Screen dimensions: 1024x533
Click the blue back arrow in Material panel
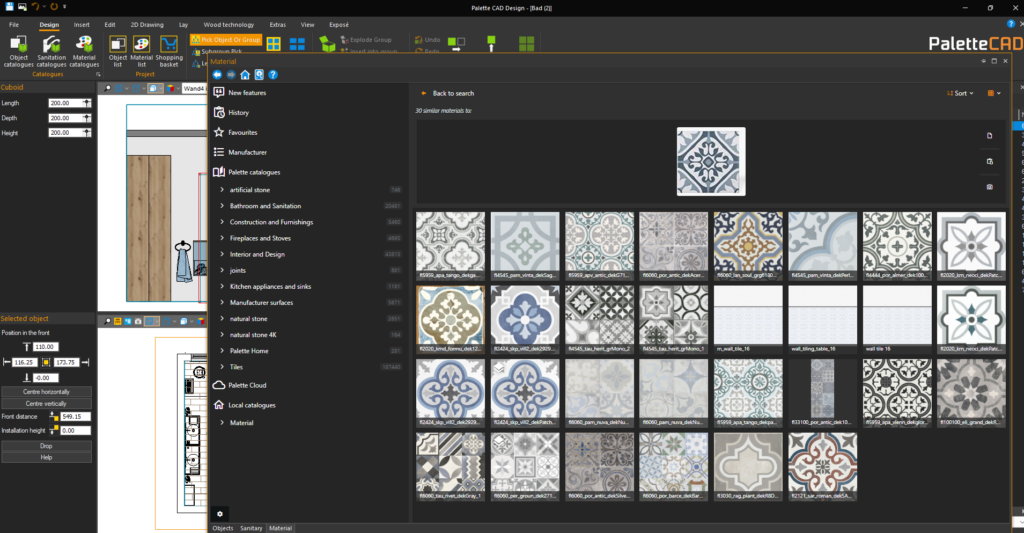coord(218,74)
